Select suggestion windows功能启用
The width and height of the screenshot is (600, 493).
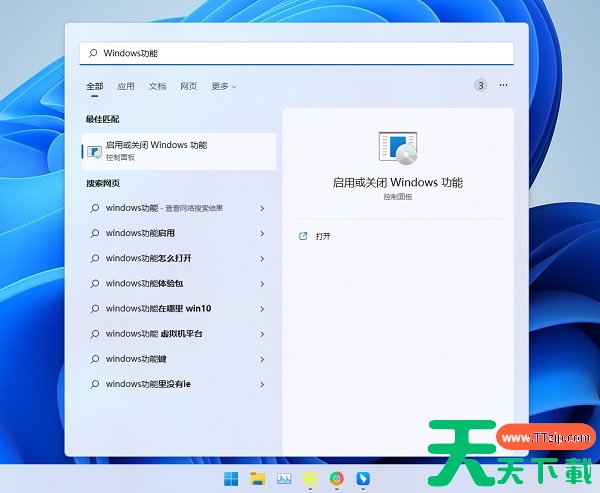[177, 233]
